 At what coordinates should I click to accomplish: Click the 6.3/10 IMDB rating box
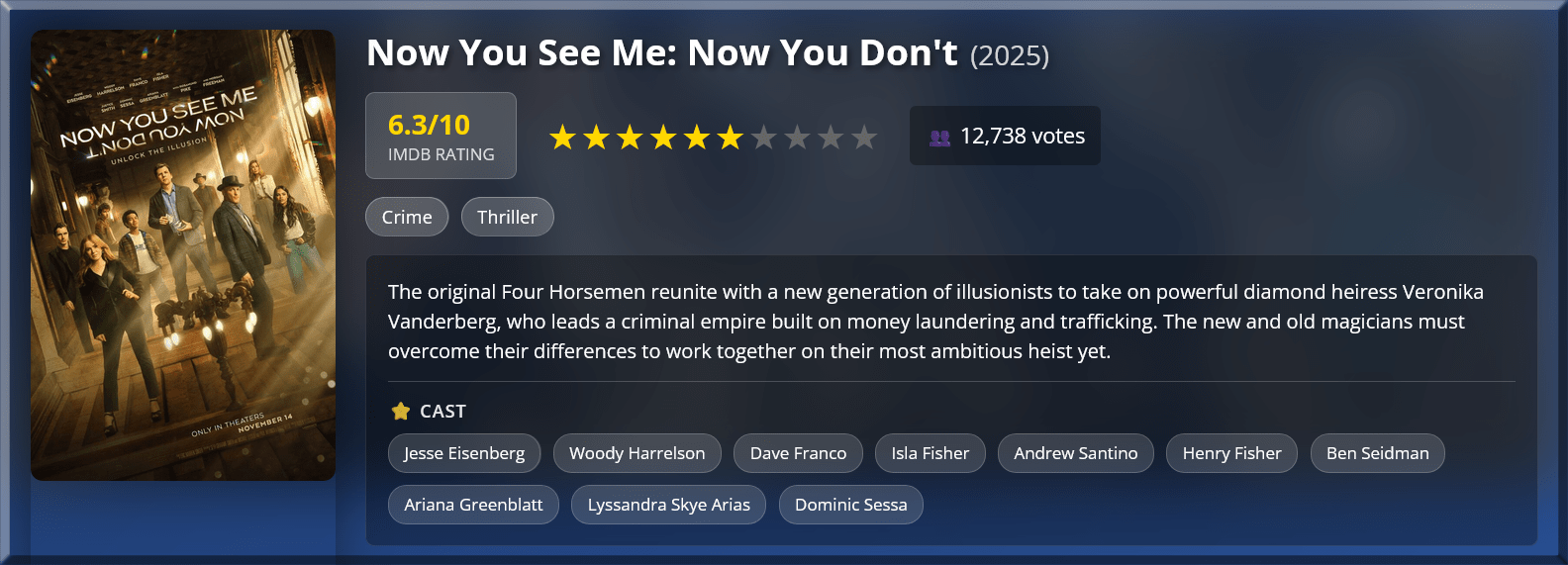(441, 136)
